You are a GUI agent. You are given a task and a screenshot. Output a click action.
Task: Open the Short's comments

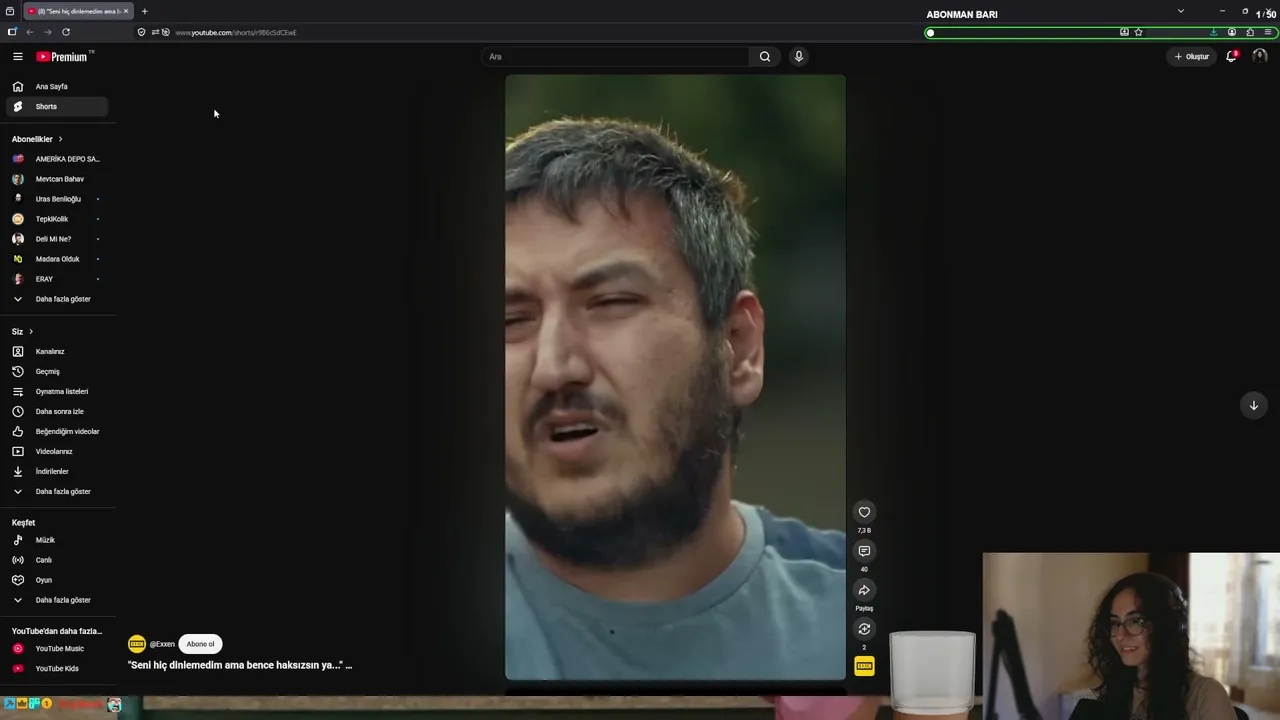pos(864,551)
